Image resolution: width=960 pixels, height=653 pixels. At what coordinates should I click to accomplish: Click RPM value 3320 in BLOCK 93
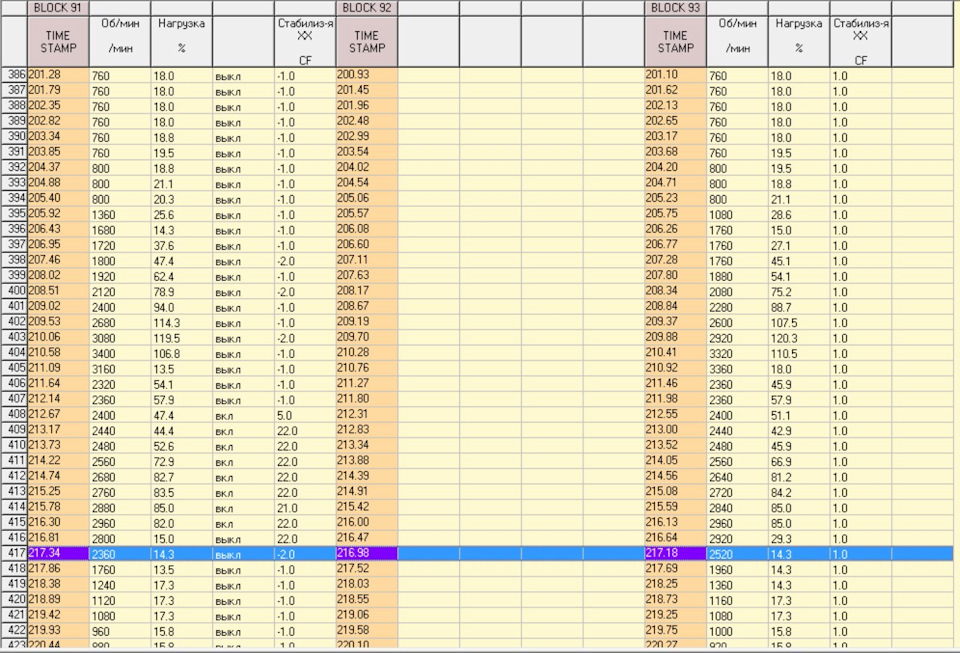point(737,354)
